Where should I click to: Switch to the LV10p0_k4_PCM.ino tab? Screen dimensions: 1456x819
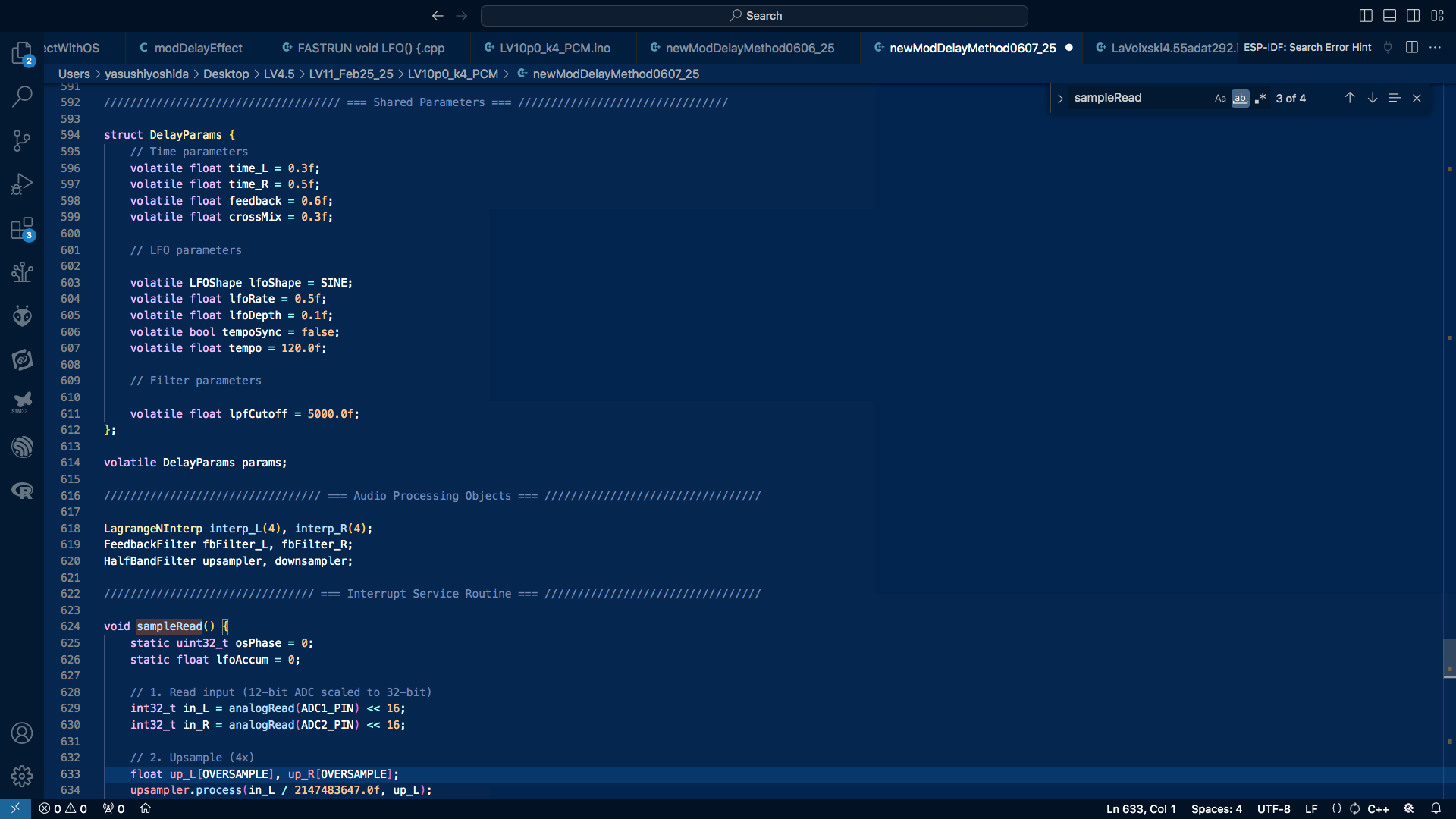[x=554, y=48]
